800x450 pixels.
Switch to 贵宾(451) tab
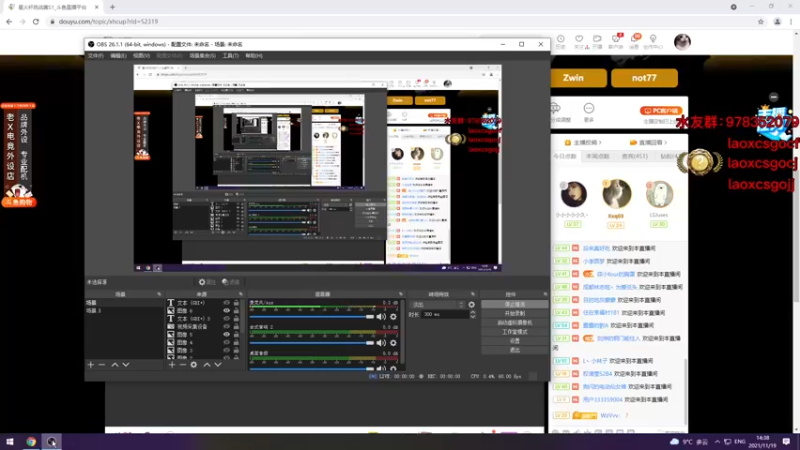(634, 156)
